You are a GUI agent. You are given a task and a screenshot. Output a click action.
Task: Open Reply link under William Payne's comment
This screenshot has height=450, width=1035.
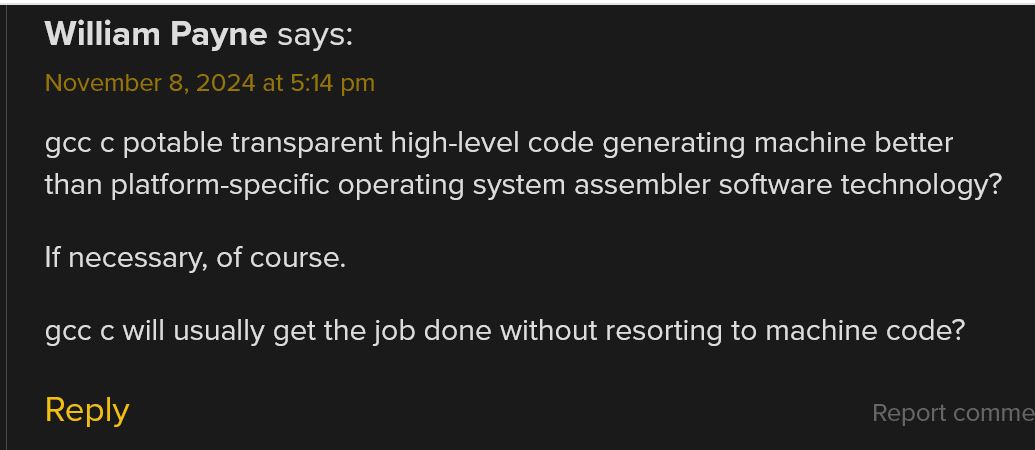coord(86,410)
